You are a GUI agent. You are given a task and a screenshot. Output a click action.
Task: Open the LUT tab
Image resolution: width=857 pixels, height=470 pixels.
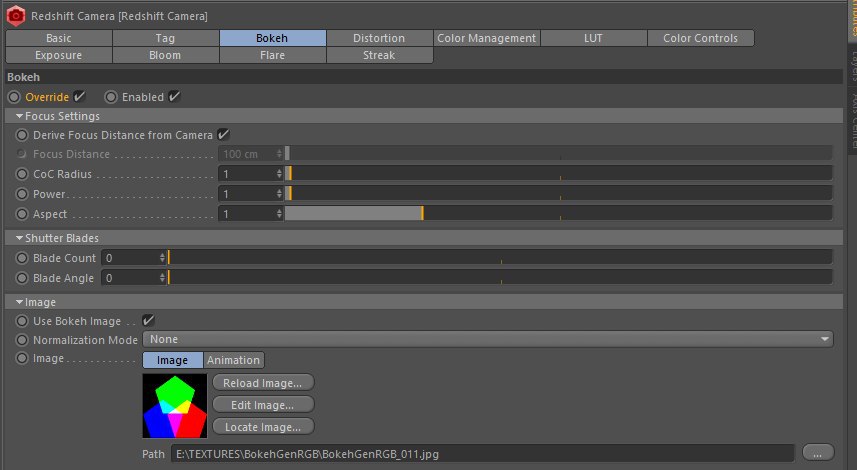tap(593, 38)
